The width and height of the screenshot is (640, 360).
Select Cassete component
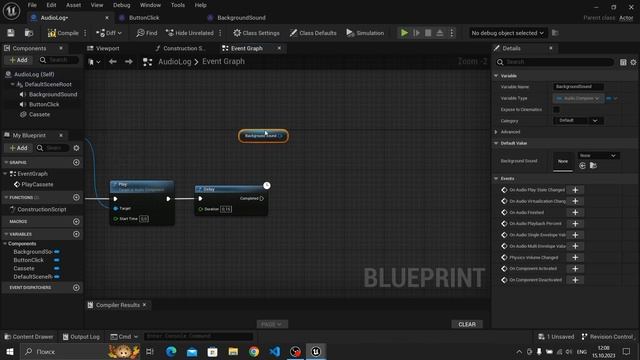tap(39, 115)
